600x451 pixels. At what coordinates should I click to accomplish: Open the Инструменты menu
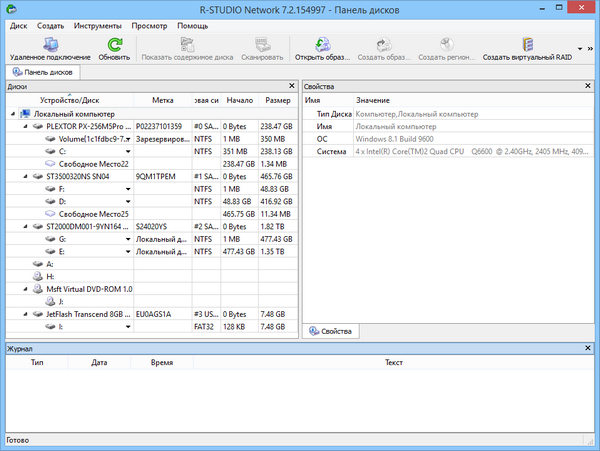tap(98, 25)
